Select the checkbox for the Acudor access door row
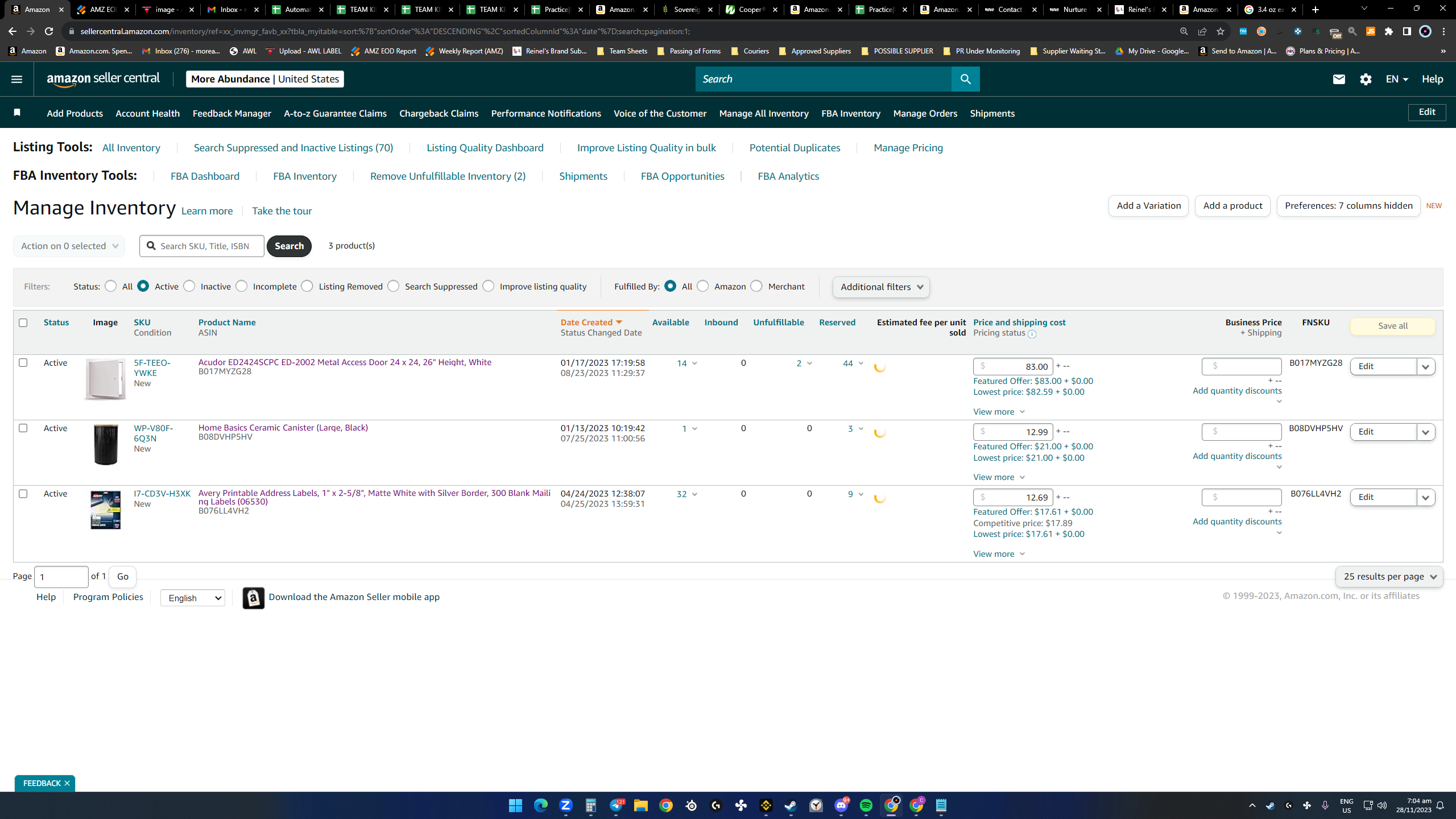The width and height of the screenshot is (1456, 819). click(23, 362)
